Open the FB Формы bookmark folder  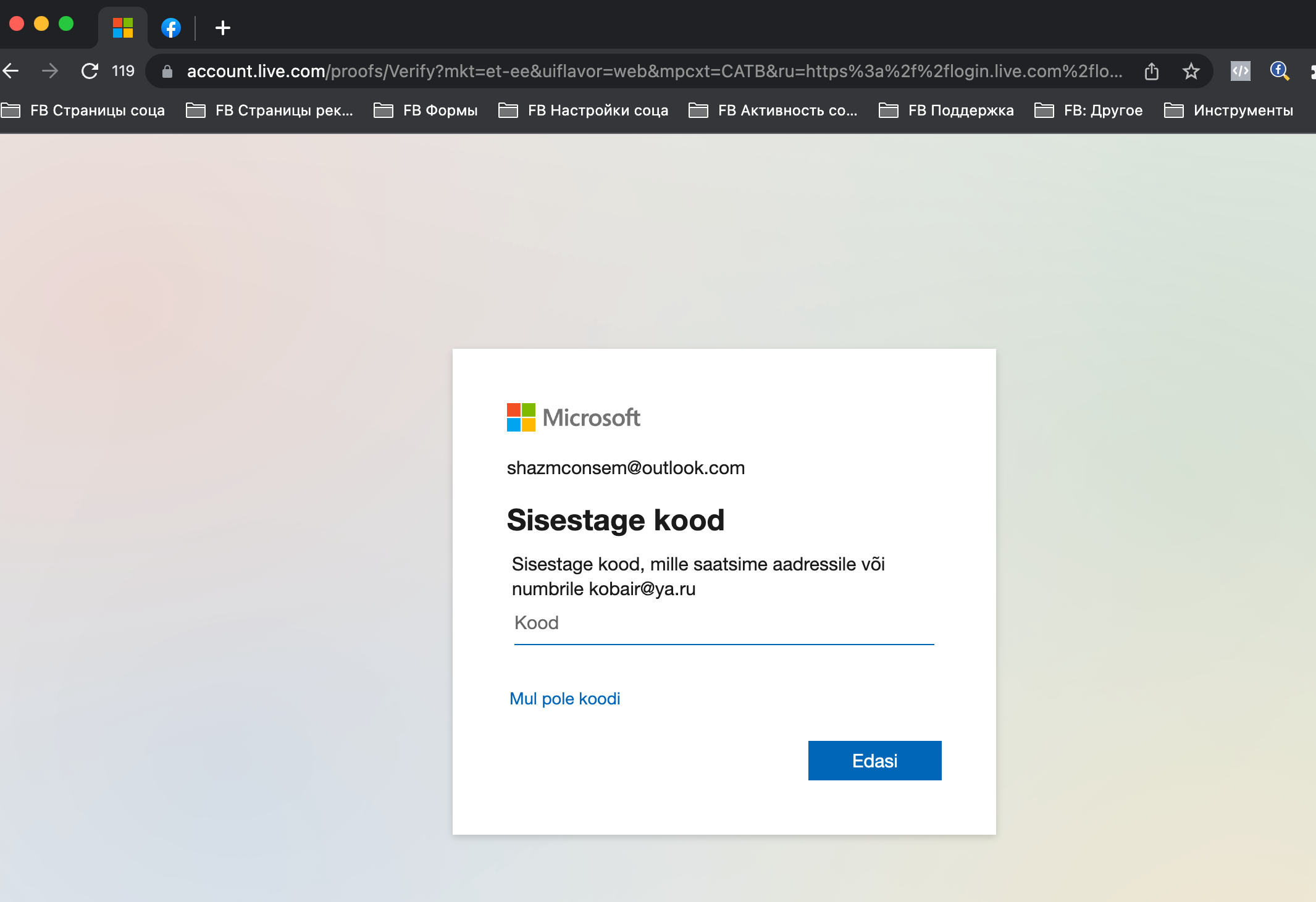[425, 110]
